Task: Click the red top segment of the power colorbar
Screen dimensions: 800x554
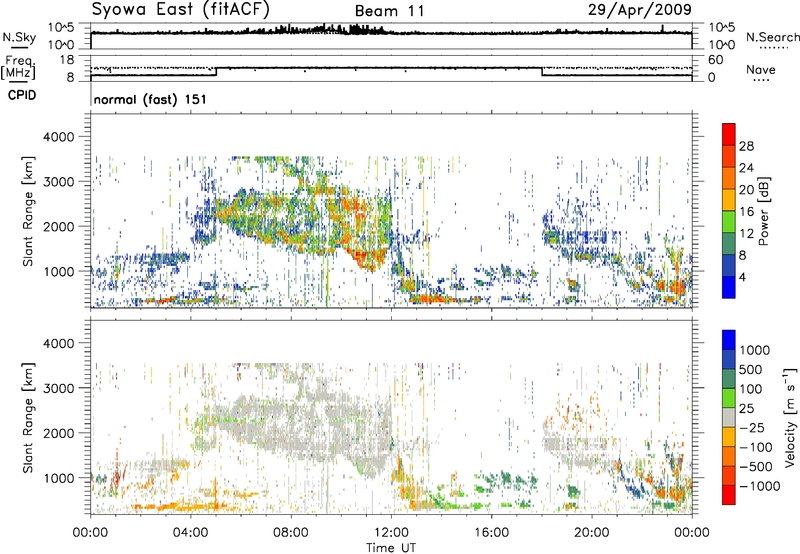Action: pos(729,134)
